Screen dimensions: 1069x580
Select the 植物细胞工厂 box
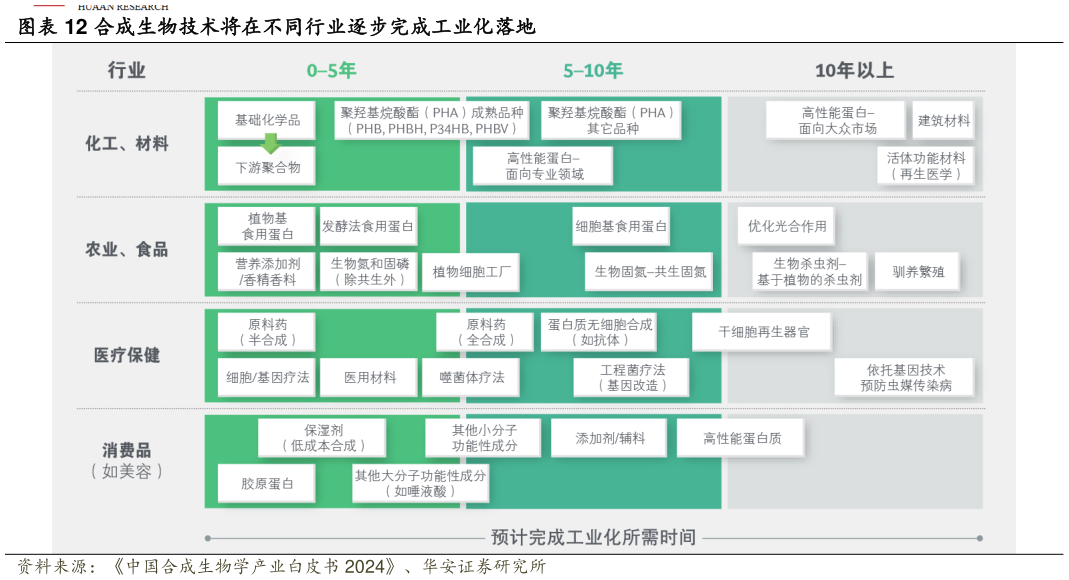click(470, 272)
